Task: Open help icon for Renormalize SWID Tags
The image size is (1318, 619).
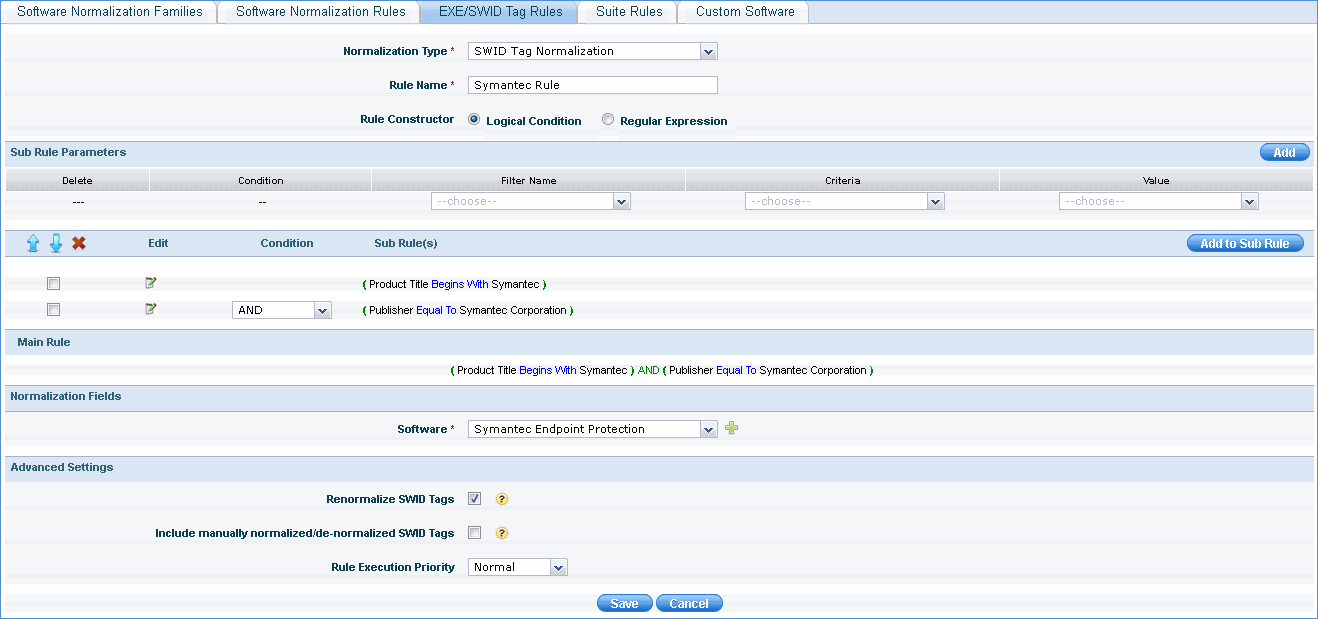Action: coord(502,499)
